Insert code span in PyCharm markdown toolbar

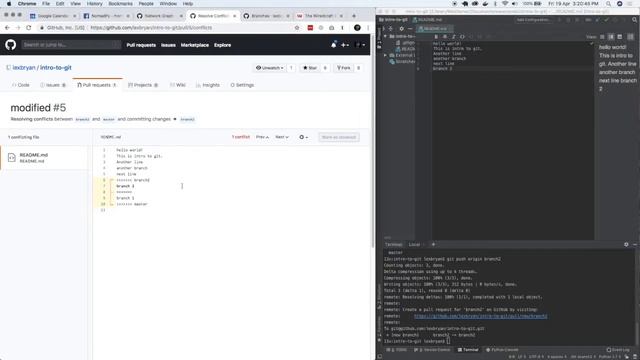click(462, 37)
